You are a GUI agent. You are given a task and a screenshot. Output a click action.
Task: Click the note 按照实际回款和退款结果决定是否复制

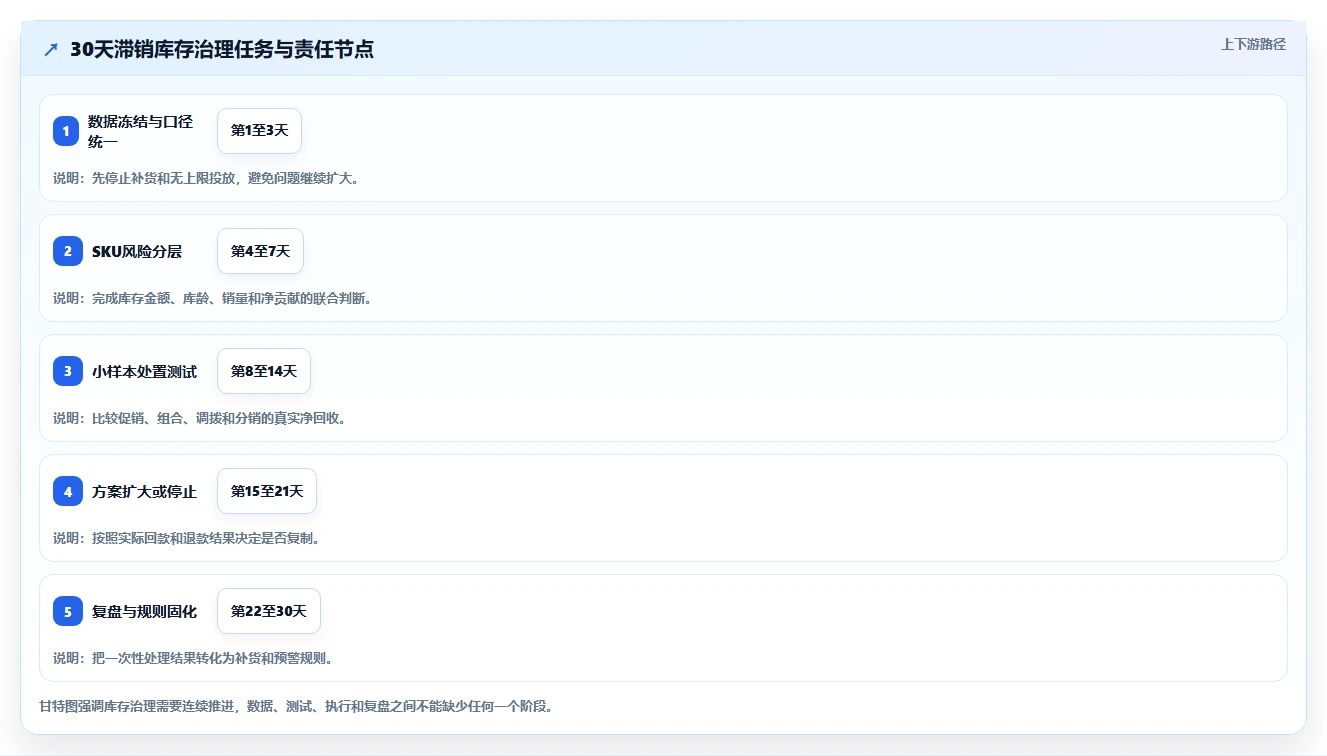[x=186, y=538]
